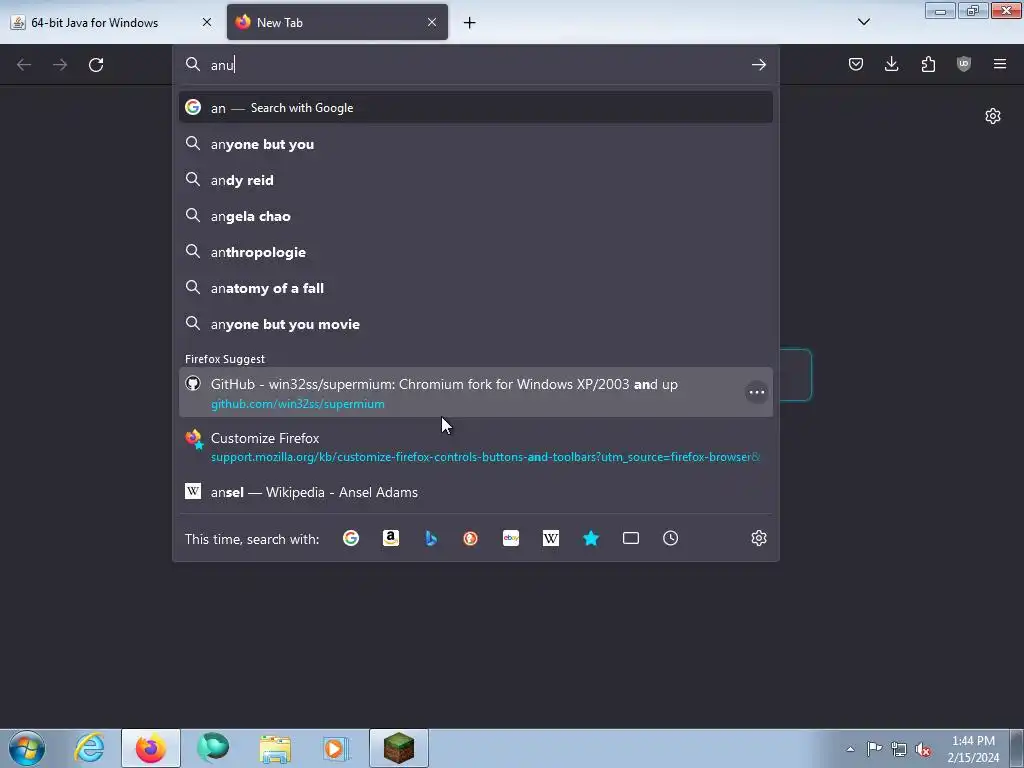Open Windows Explorer folder on taskbar

click(275, 748)
